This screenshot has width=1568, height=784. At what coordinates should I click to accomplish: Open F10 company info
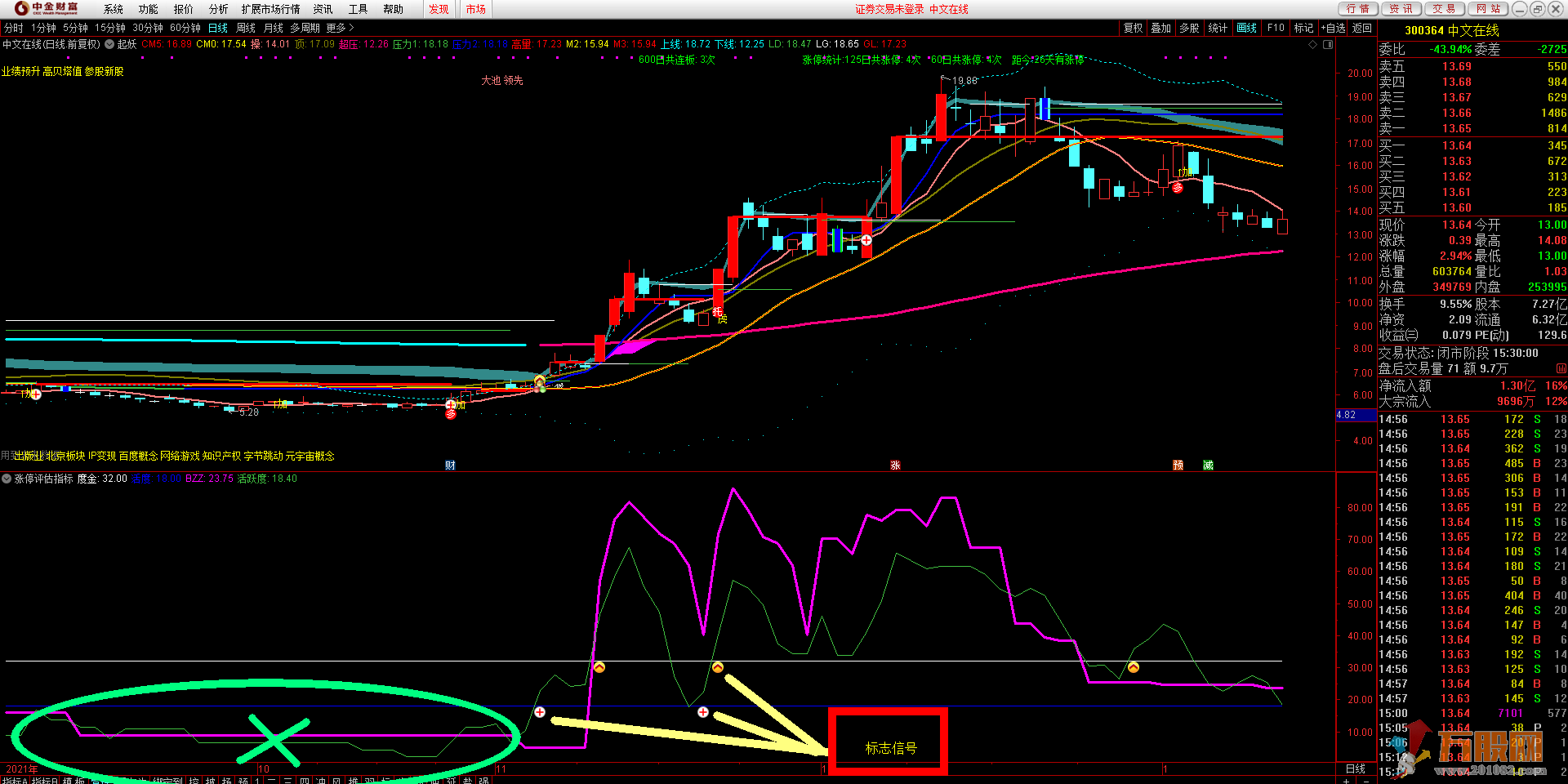point(1276,28)
